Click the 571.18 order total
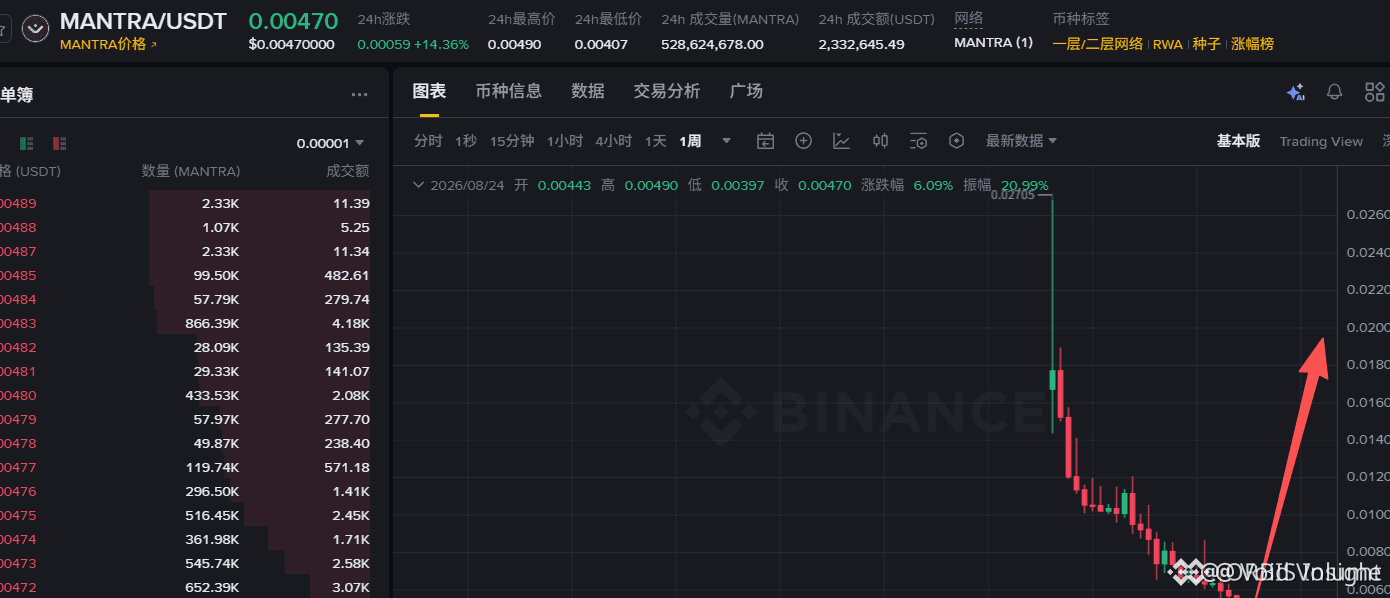This screenshot has height=598, width=1390. tap(347, 467)
